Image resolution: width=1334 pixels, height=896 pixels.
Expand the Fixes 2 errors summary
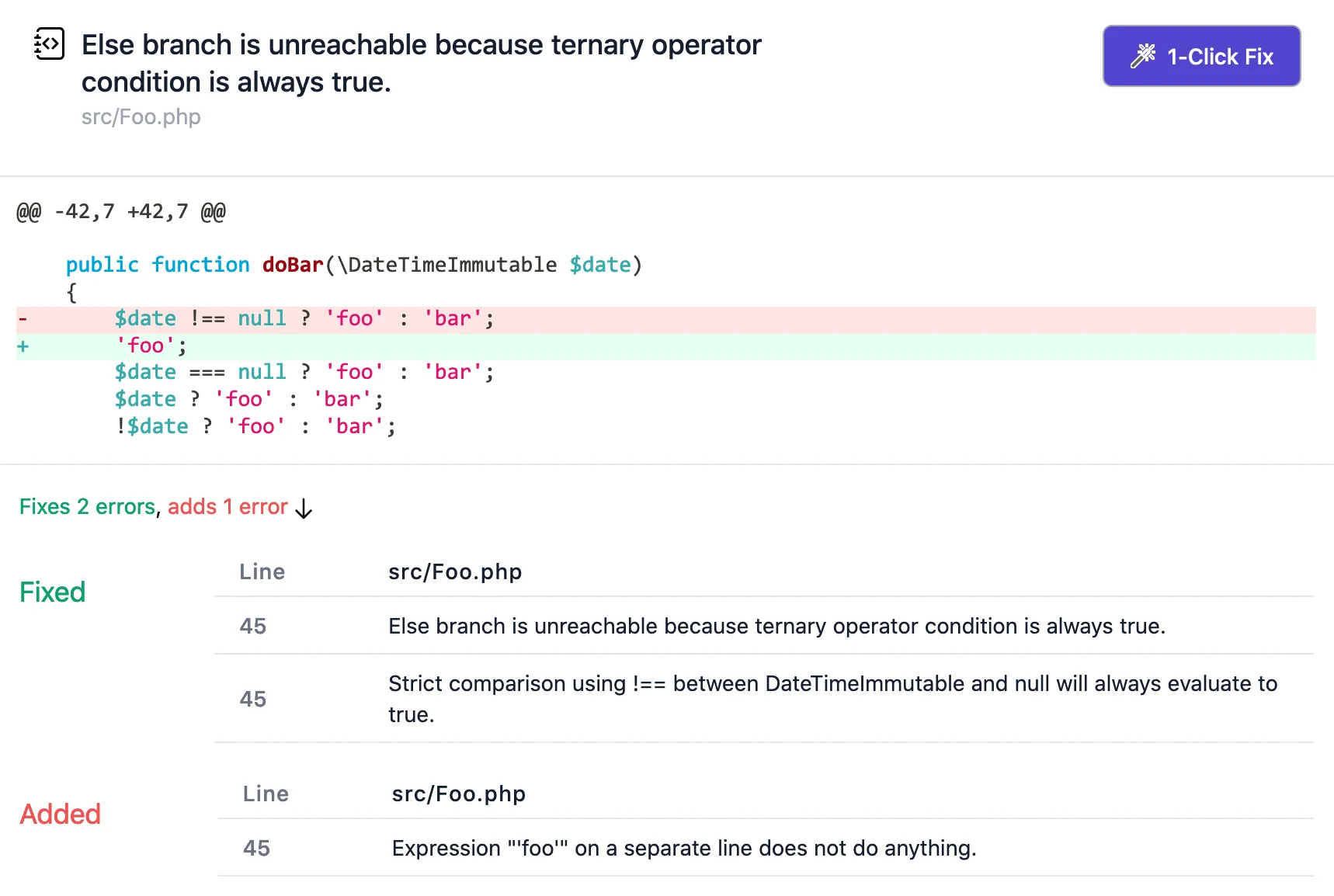(x=86, y=506)
